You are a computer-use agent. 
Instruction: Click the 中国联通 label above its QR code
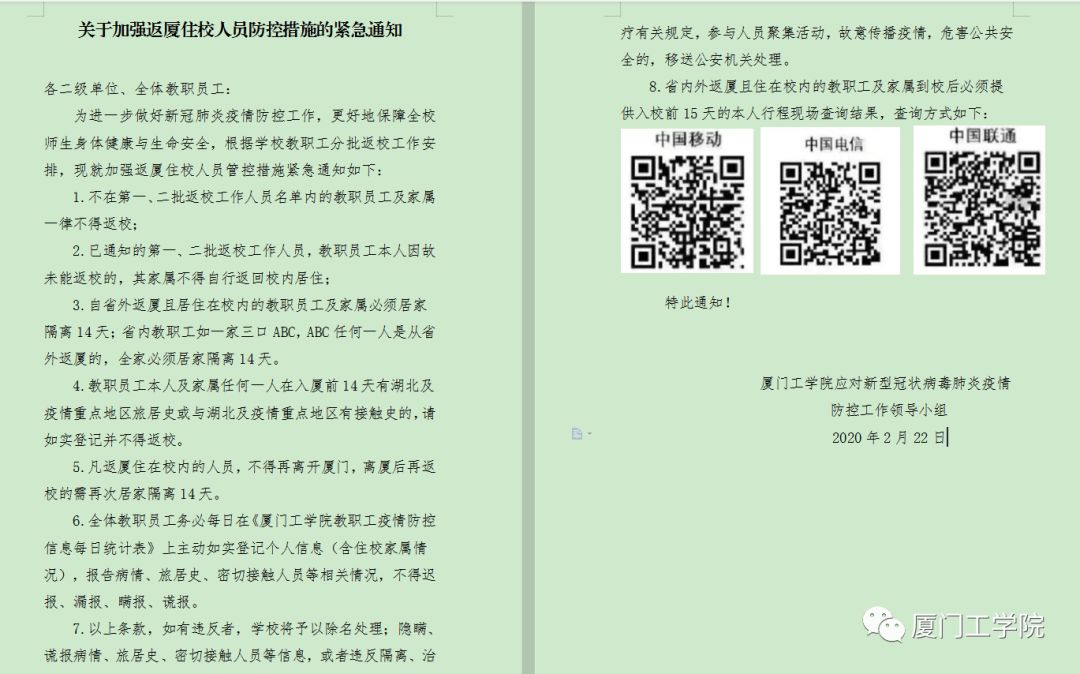[x=981, y=135]
